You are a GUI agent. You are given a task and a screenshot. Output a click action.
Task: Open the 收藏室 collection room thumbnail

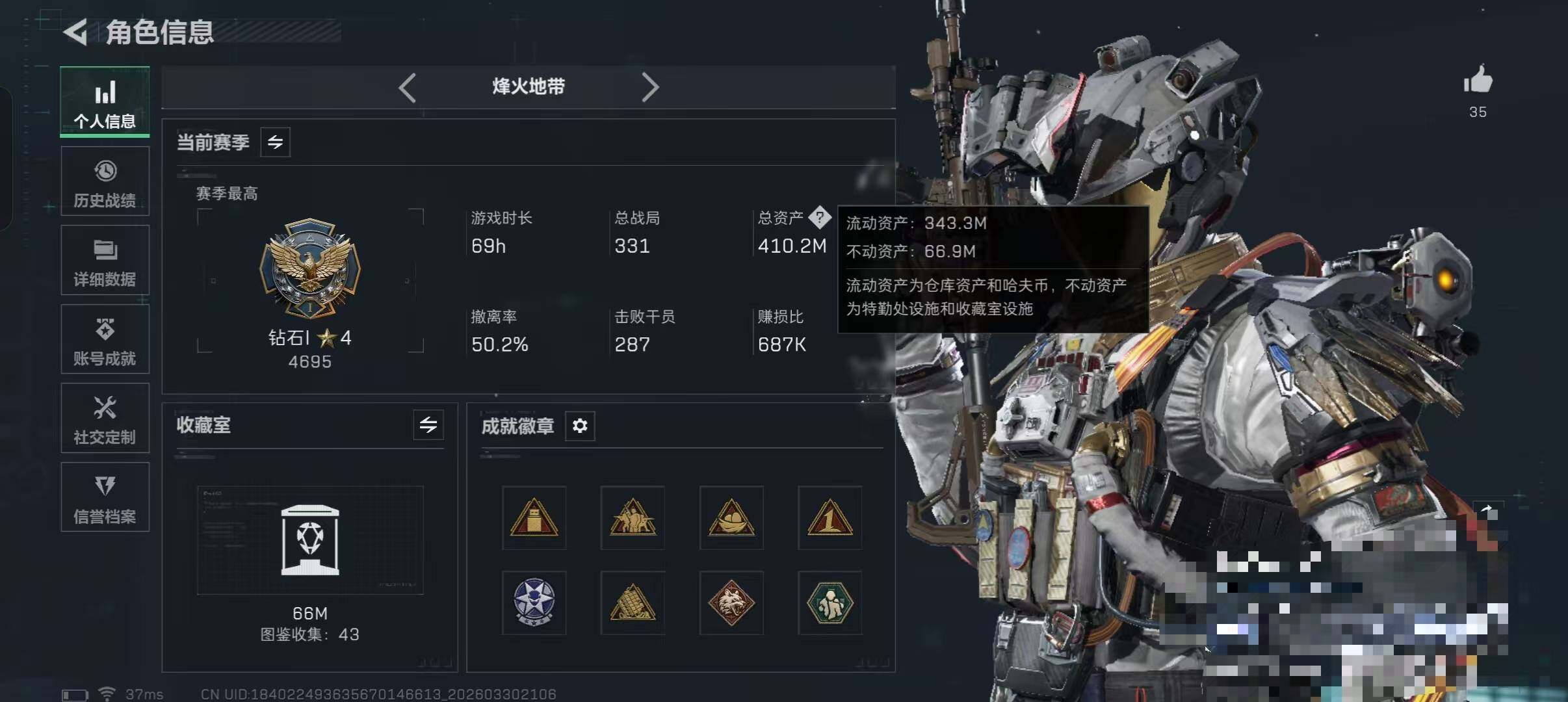point(310,540)
